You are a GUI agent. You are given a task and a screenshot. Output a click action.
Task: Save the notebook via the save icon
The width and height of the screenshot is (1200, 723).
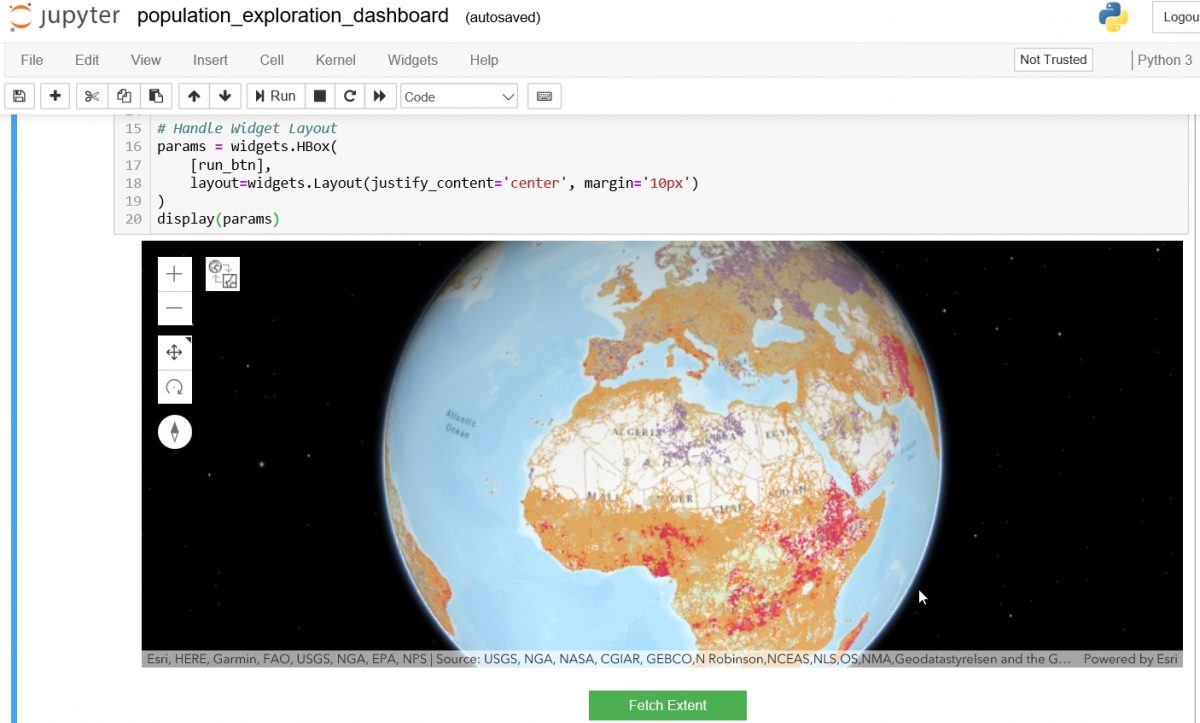coord(18,95)
